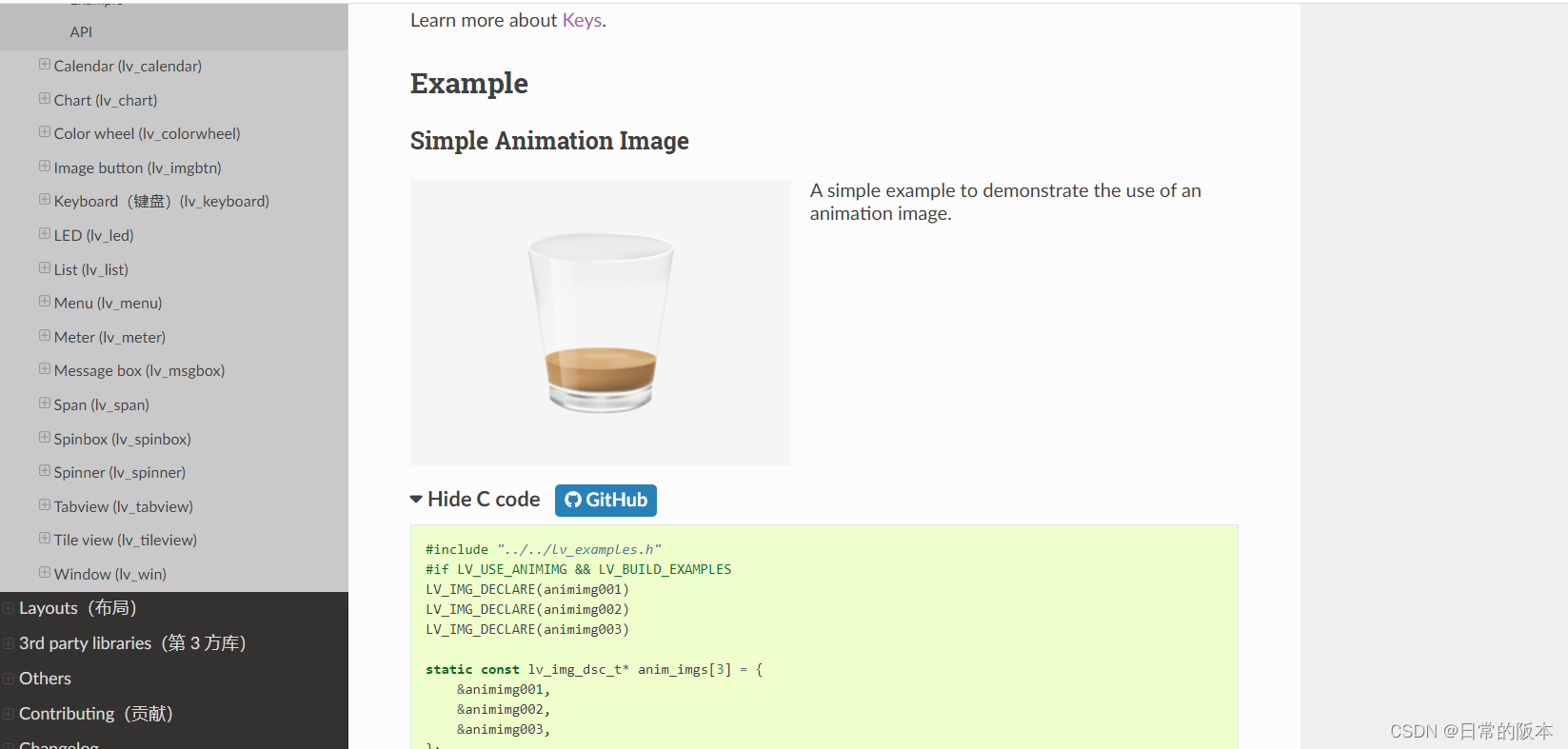Viewport: 1568px width, 749px height.
Task: Go to the Menu (lv_menu) page
Action: [108, 303]
